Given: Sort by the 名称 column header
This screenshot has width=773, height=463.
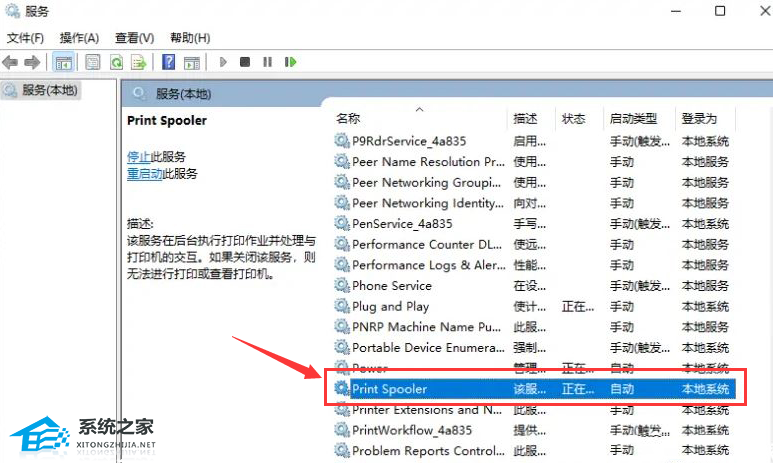Looking at the screenshot, I should pyautogui.click(x=348, y=118).
